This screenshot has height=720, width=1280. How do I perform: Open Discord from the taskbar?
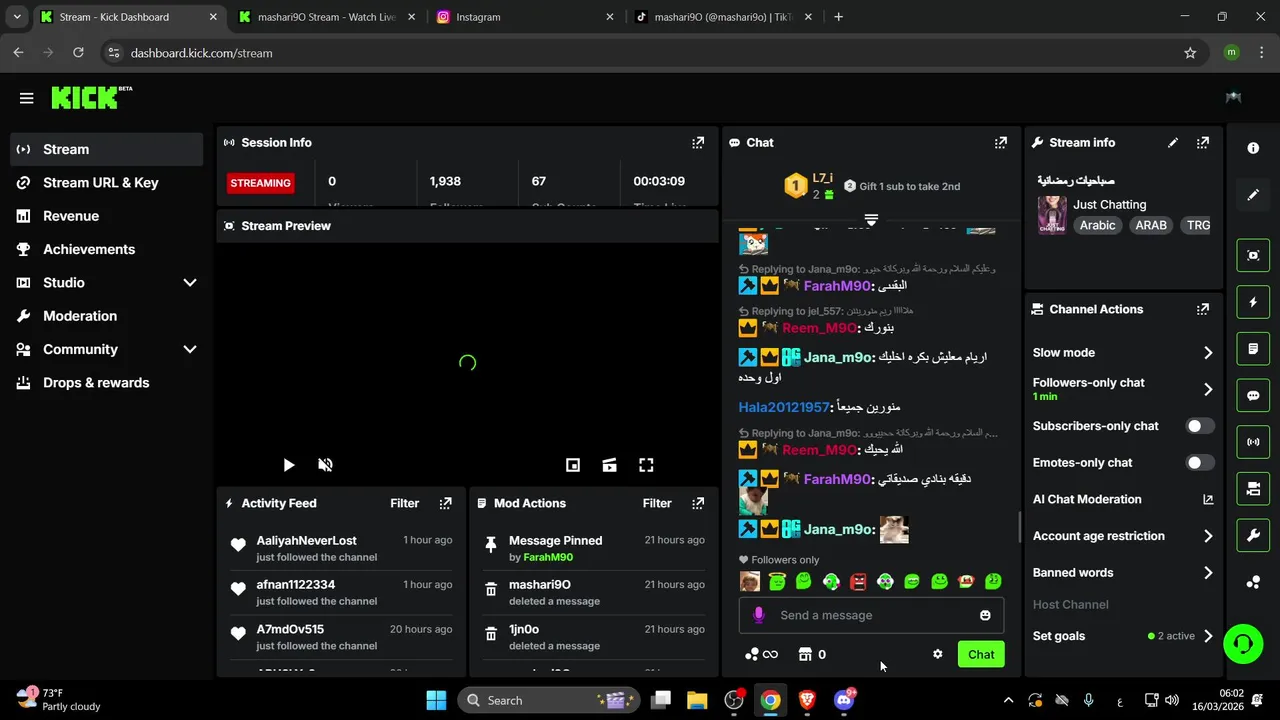tap(845, 700)
